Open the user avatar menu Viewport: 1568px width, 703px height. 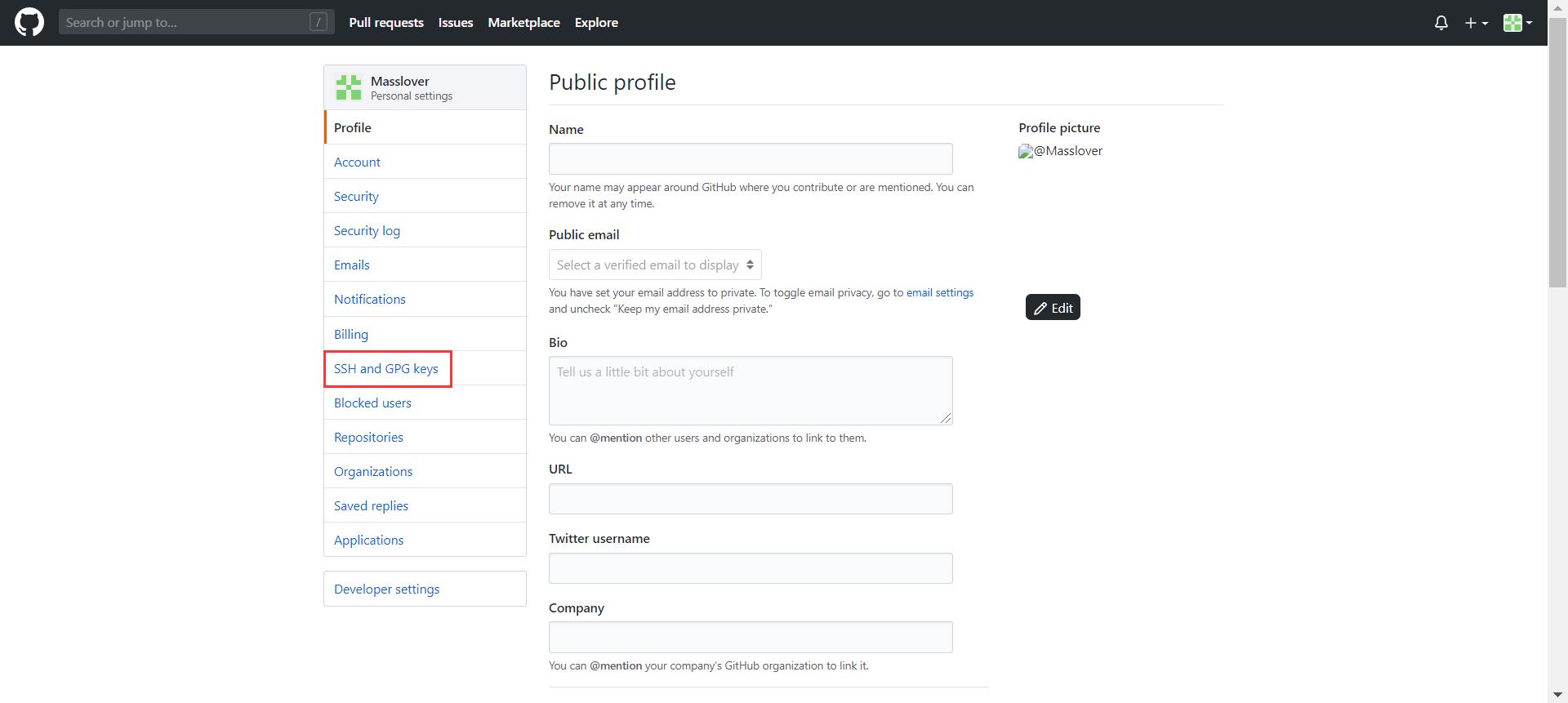pos(1517,23)
